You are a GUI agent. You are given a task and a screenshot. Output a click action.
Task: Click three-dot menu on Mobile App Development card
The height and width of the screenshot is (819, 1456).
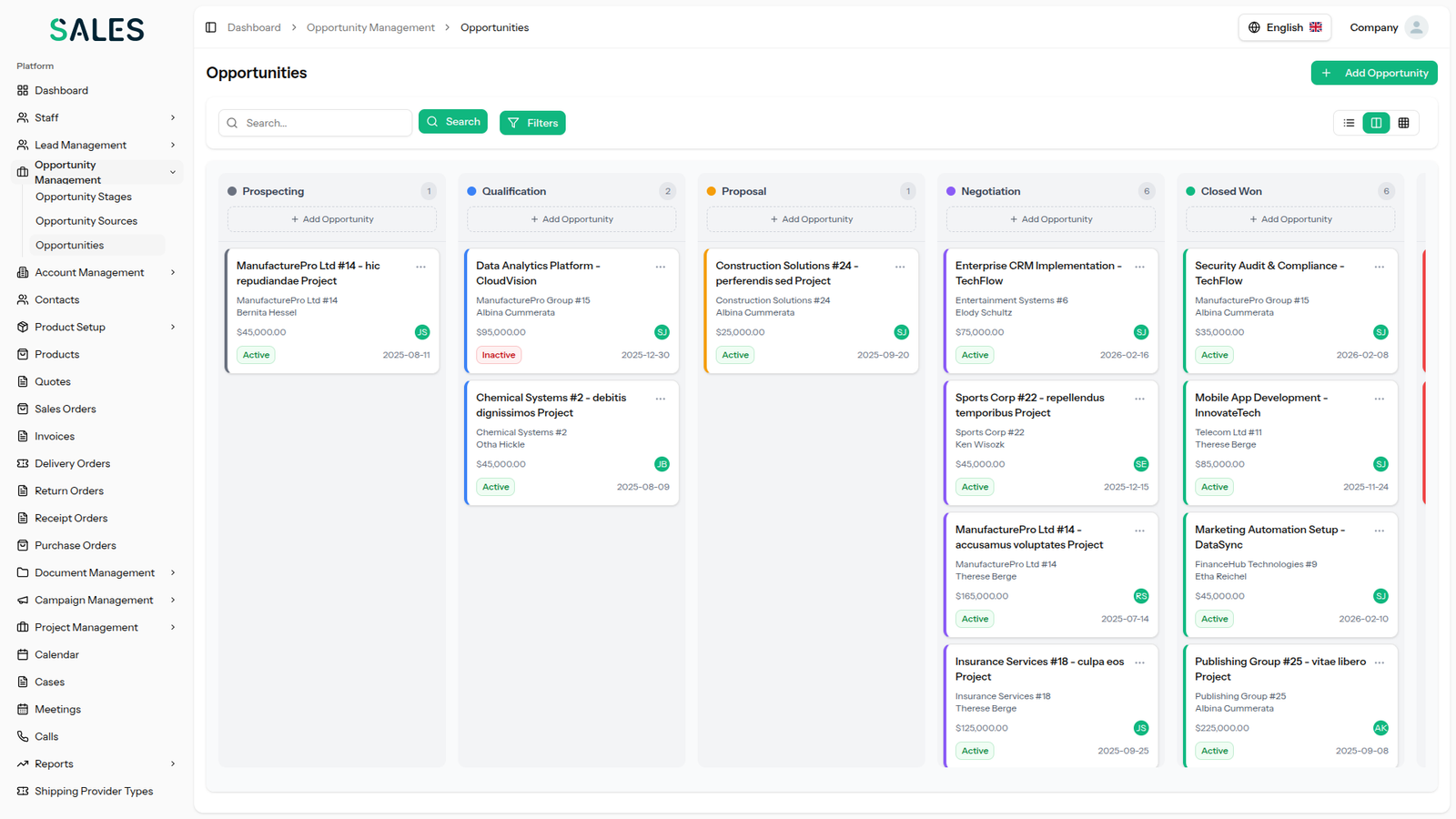click(1379, 399)
